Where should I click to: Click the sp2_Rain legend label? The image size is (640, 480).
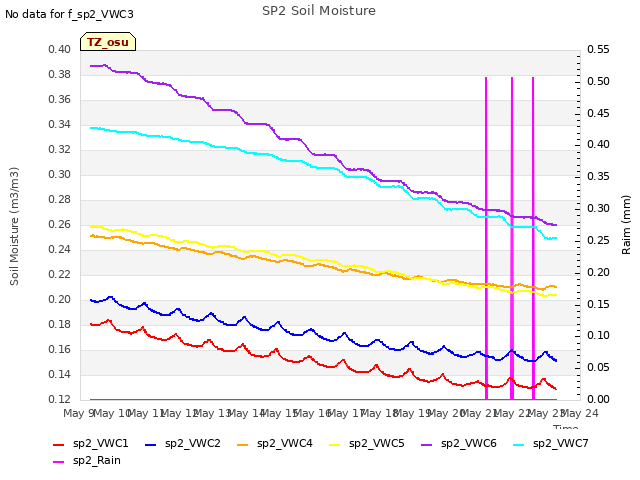coord(97,461)
